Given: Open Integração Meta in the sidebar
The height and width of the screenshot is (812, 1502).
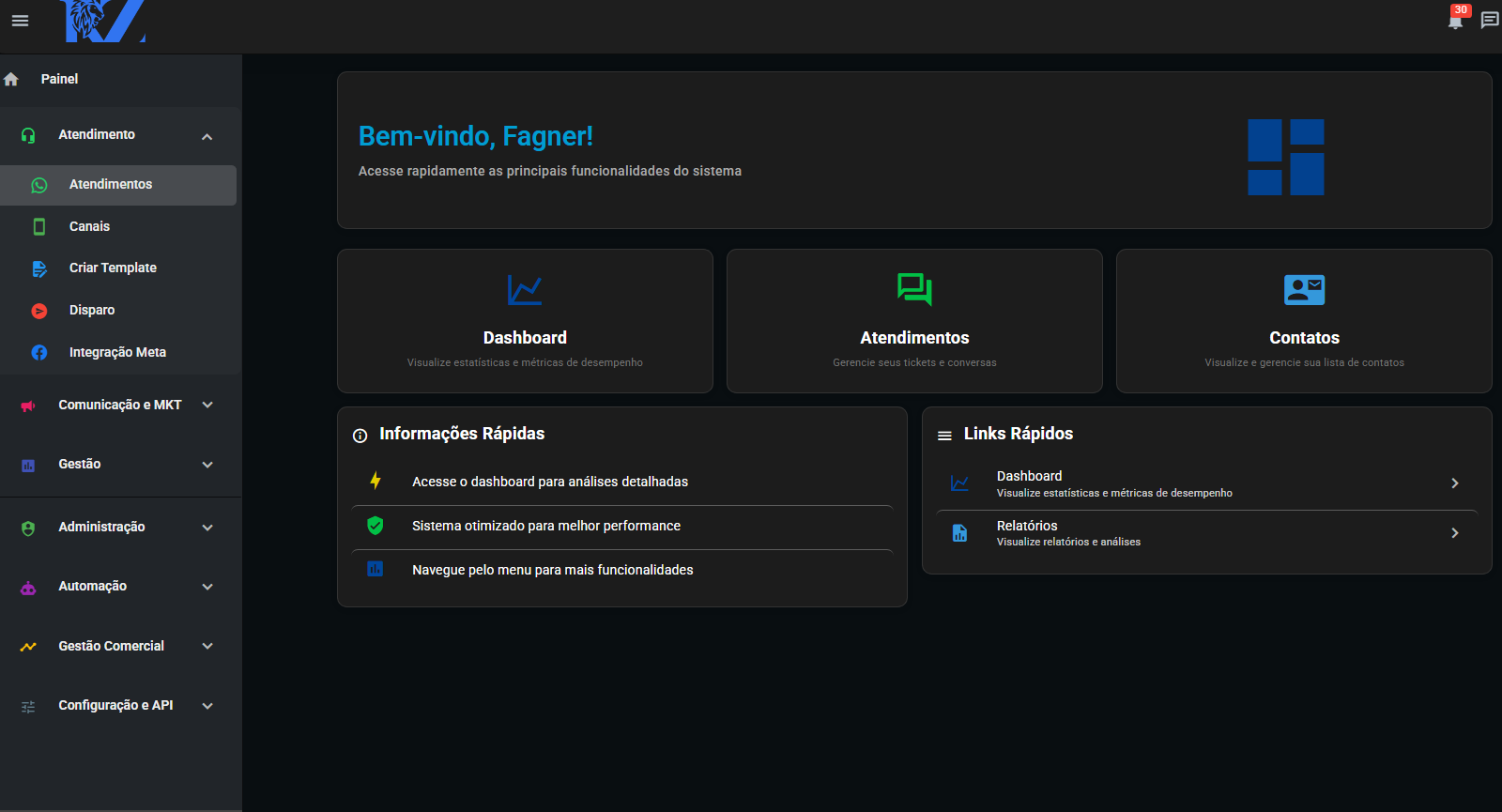Looking at the screenshot, I should click(x=118, y=352).
